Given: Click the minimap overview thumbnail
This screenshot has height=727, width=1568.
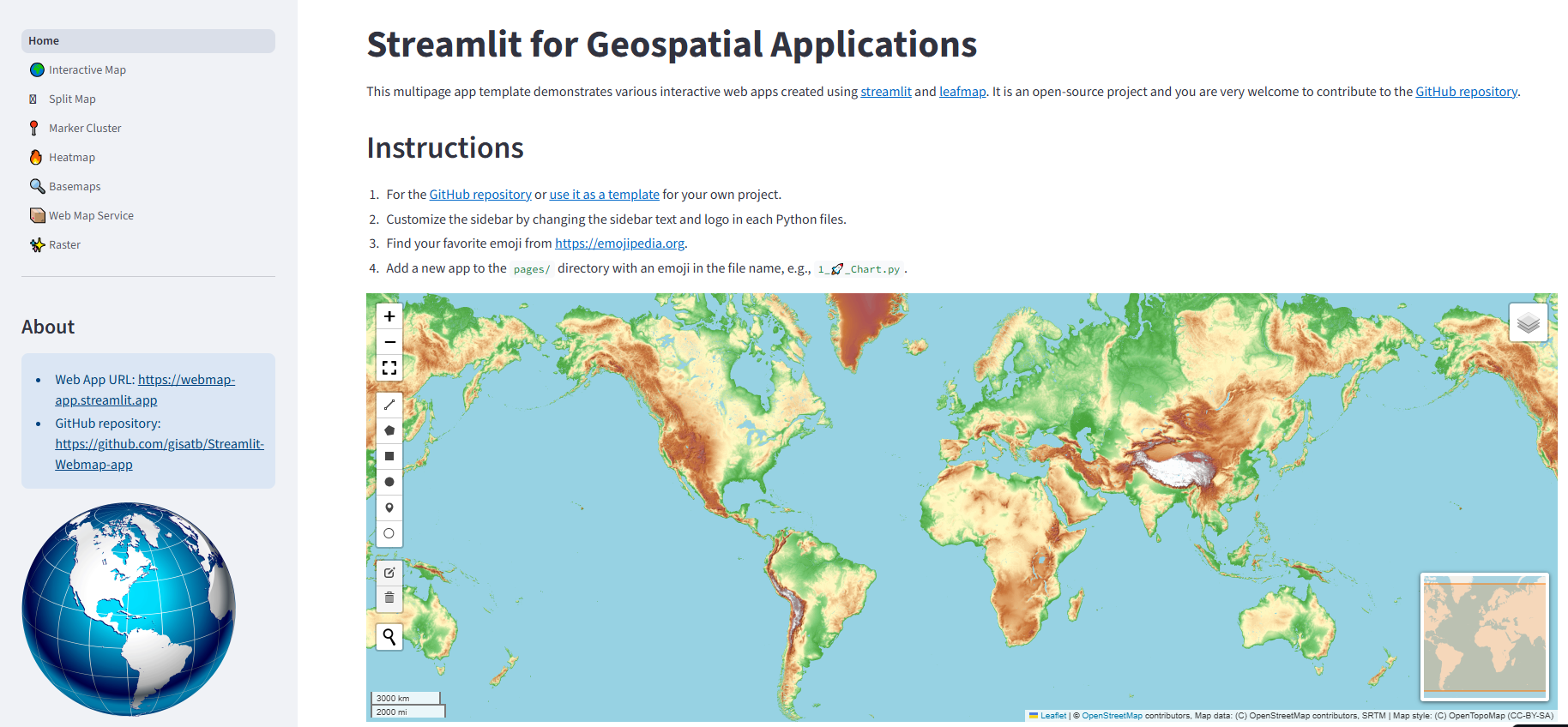Looking at the screenshot, I should coord(1484,636).
